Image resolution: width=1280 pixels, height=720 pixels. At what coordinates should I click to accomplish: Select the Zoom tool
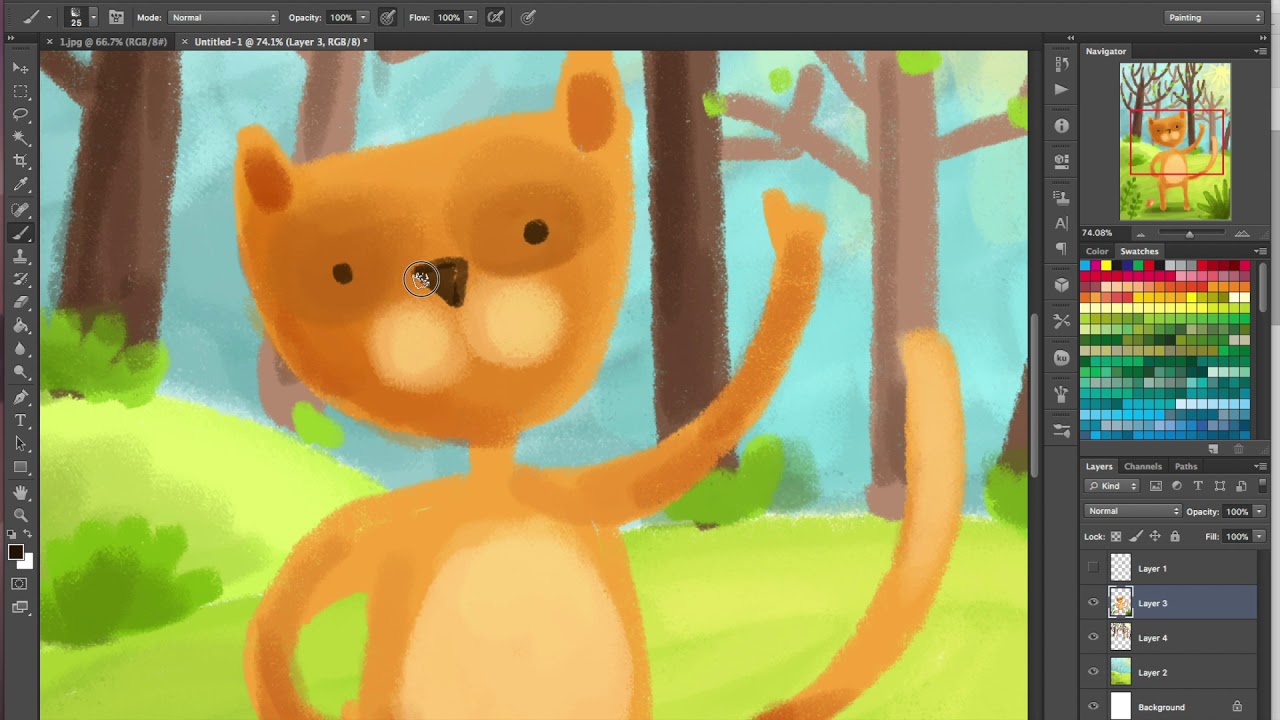point(20,515)
